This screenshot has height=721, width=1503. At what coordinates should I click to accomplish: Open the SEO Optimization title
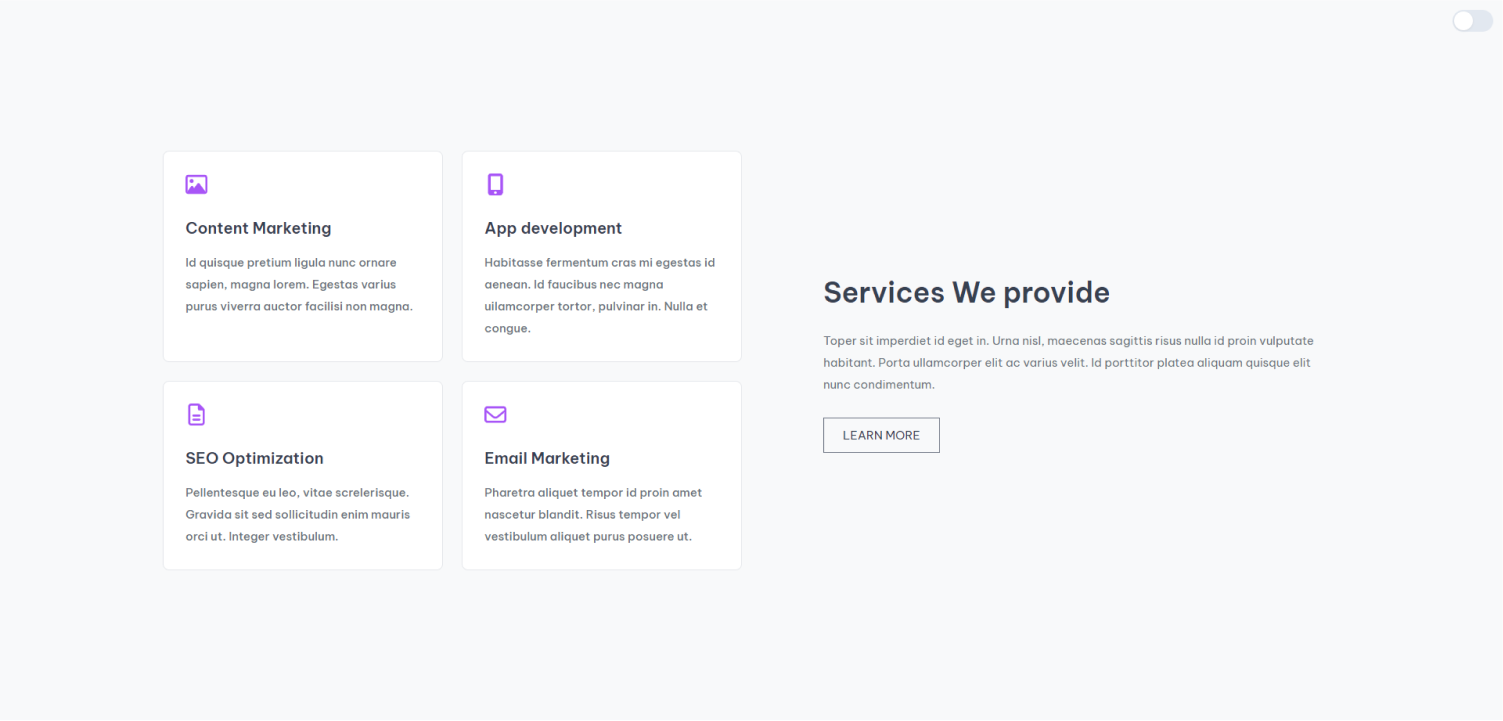pos(254,458)
